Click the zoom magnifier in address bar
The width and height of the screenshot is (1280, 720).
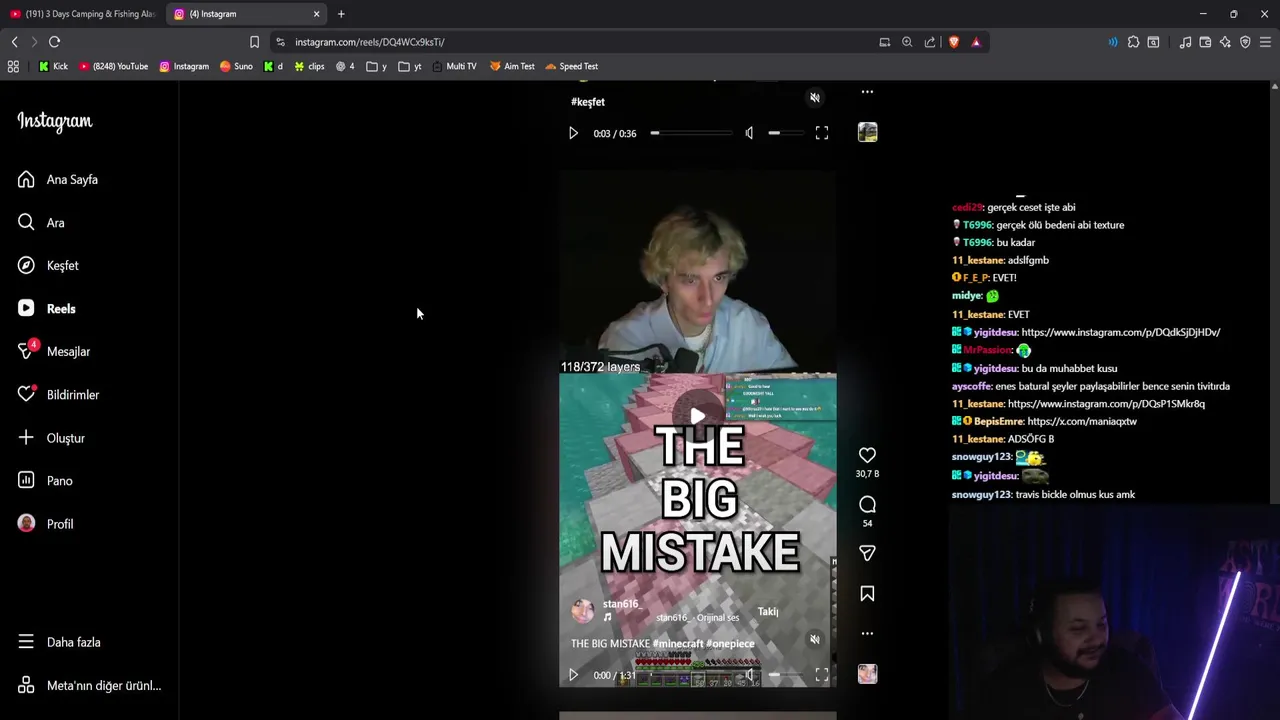click(x=907, y=42)
